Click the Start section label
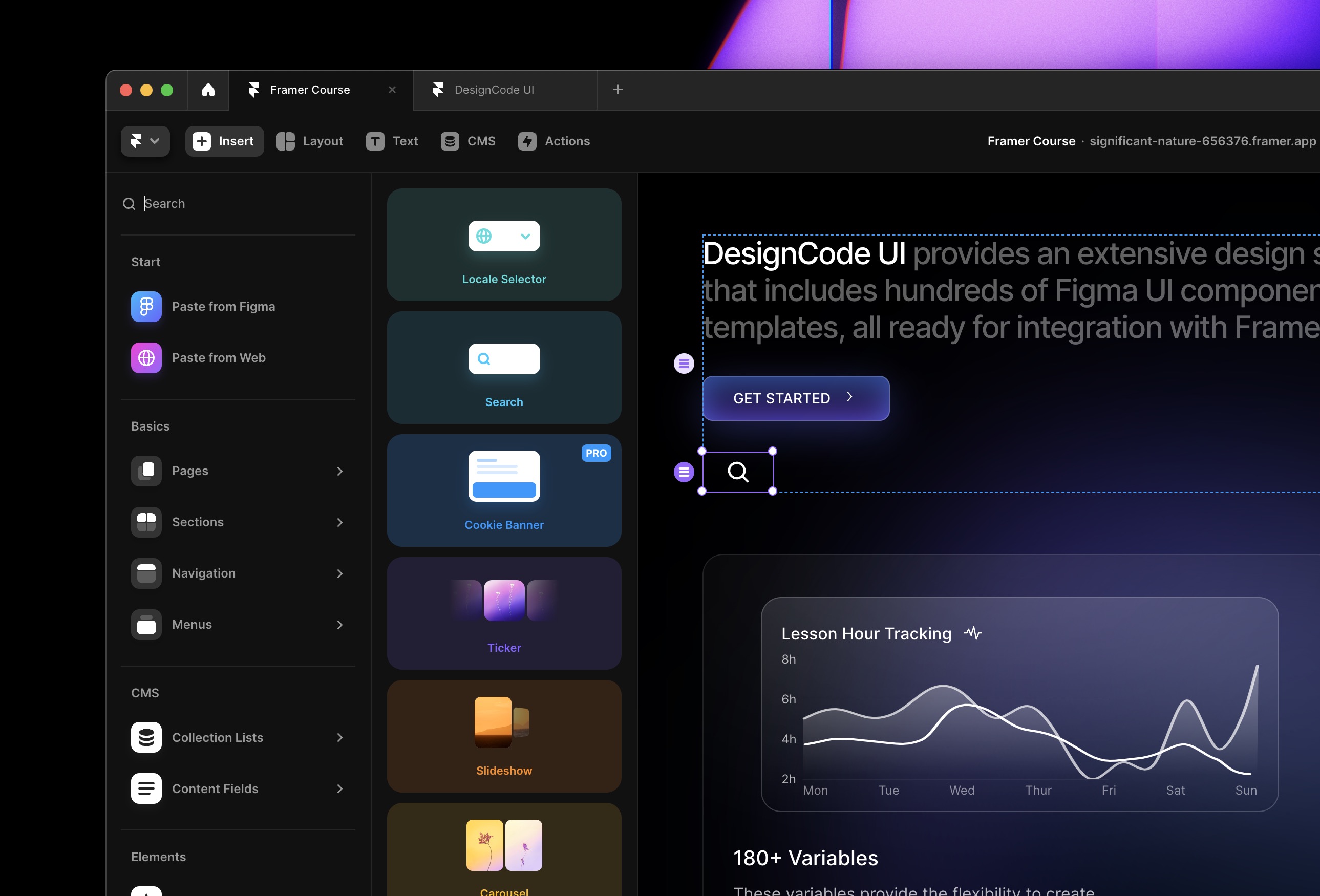 tap(145, 262)
